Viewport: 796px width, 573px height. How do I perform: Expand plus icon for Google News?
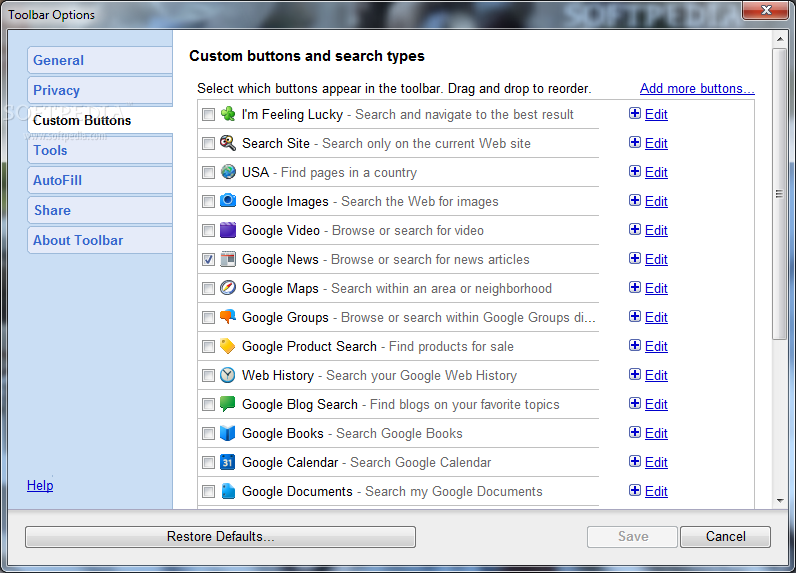click(x=635, y=258)
